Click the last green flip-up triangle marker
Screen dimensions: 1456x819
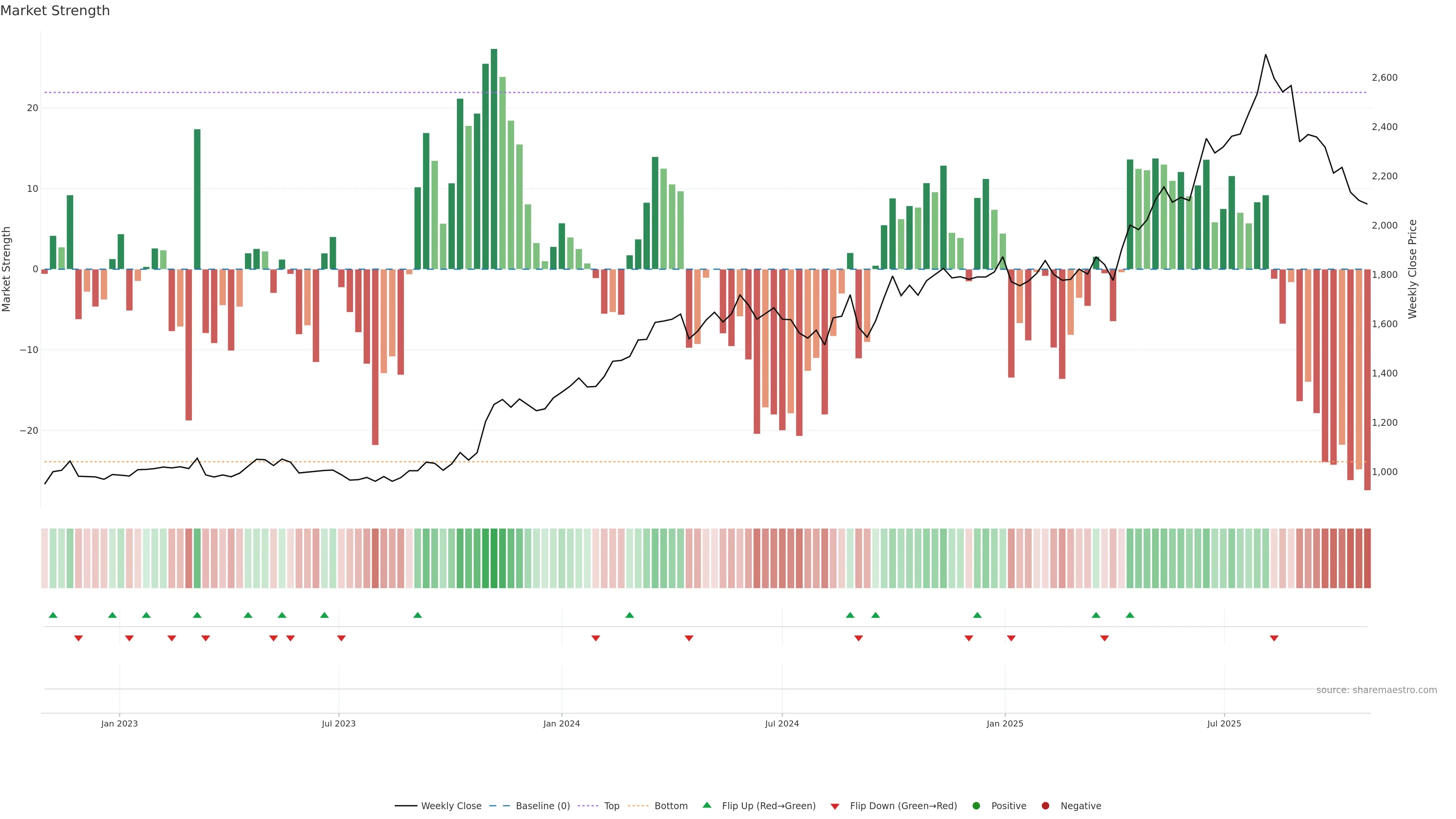(1130, 615)
